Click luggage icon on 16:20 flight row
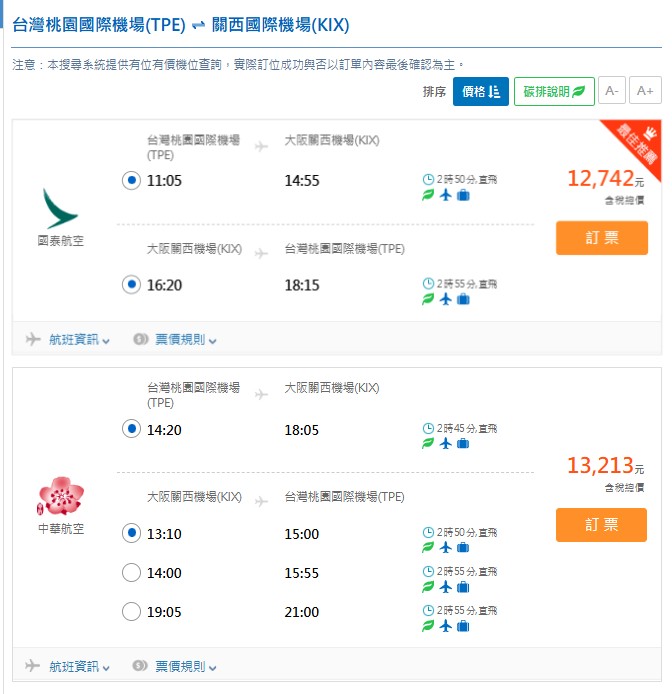Image resolution: width=672 pixels, height=694 pixels. [x=463, y=299]
